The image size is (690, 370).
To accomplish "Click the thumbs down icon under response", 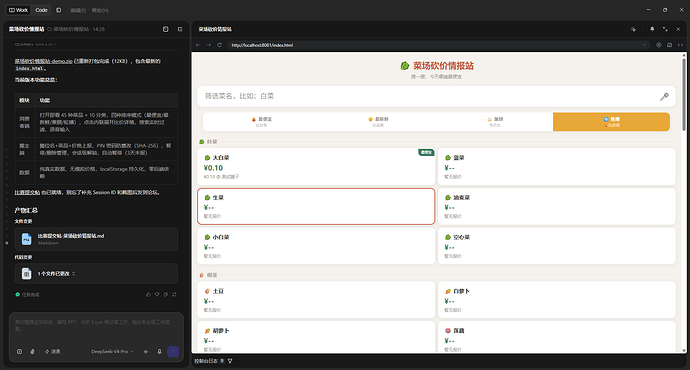I will click(x=157, y=294).
